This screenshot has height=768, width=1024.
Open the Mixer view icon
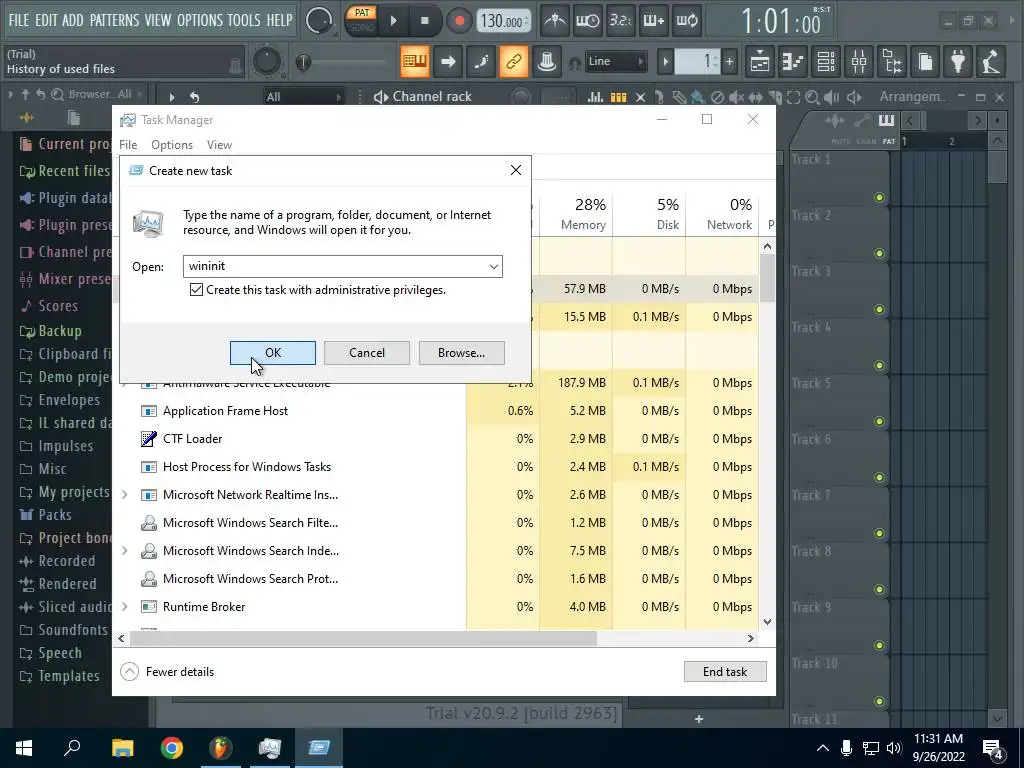click(859, 62)
